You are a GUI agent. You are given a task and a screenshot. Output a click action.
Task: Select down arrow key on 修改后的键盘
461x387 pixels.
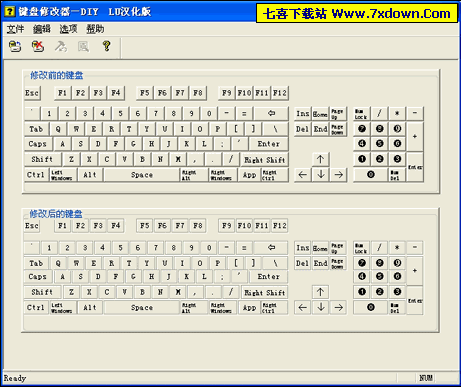click(321, 307)
